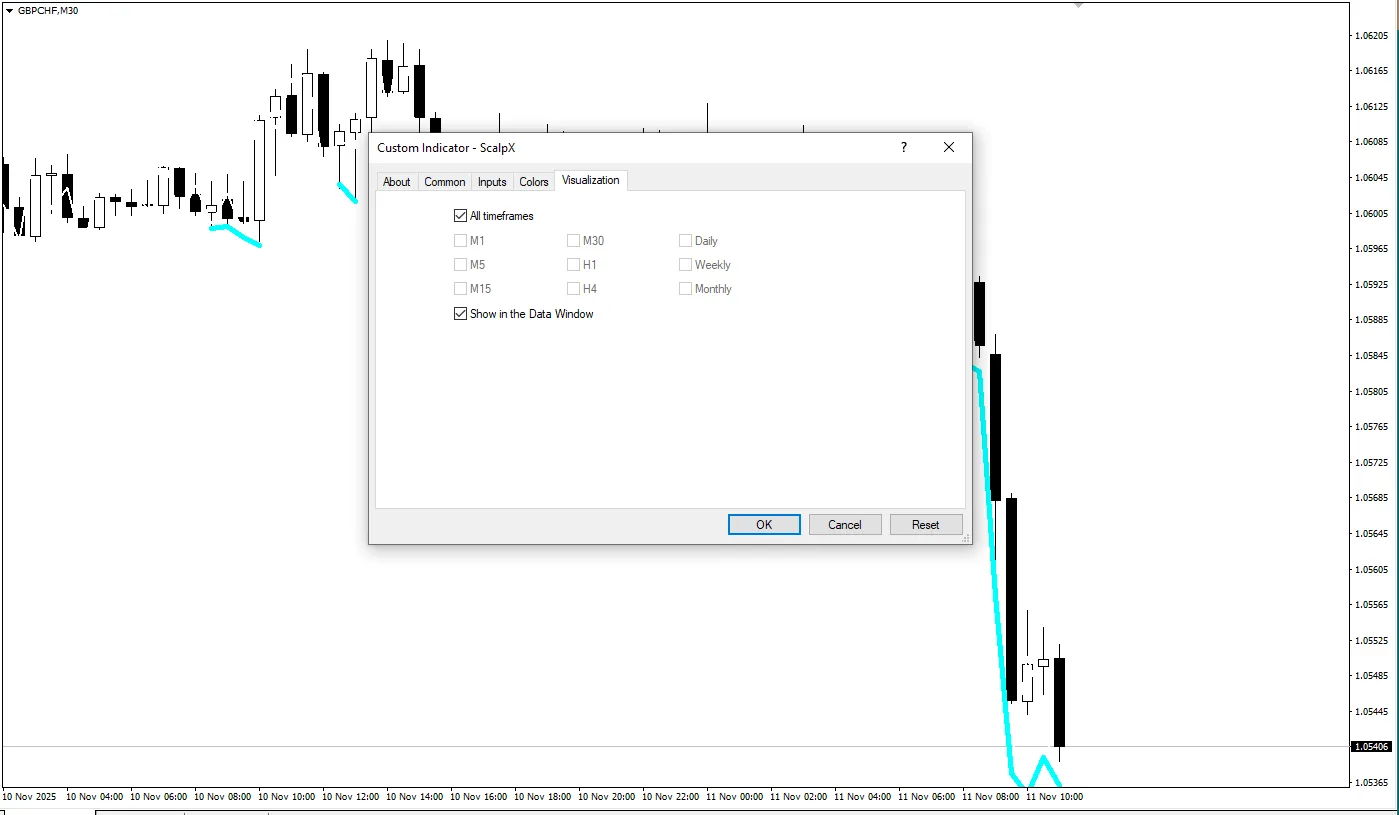The image size is (1399, 815).
Task: Click the 11 Nov 10:00 time axis label
Action: 1054,797
